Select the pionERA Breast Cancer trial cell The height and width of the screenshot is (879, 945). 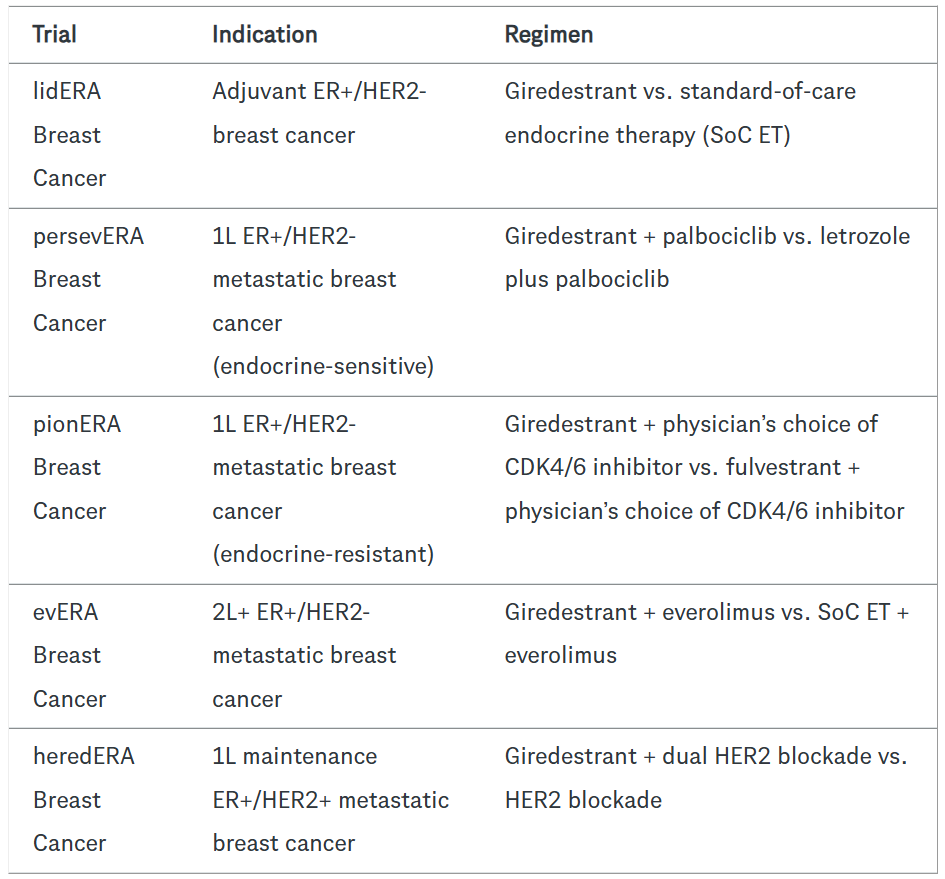(x=77, y=467)
